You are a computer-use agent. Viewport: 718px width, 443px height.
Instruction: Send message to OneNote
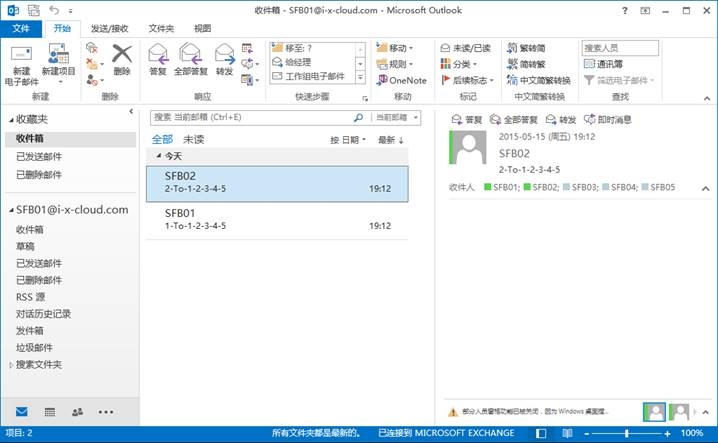click(x=402, y=80)
